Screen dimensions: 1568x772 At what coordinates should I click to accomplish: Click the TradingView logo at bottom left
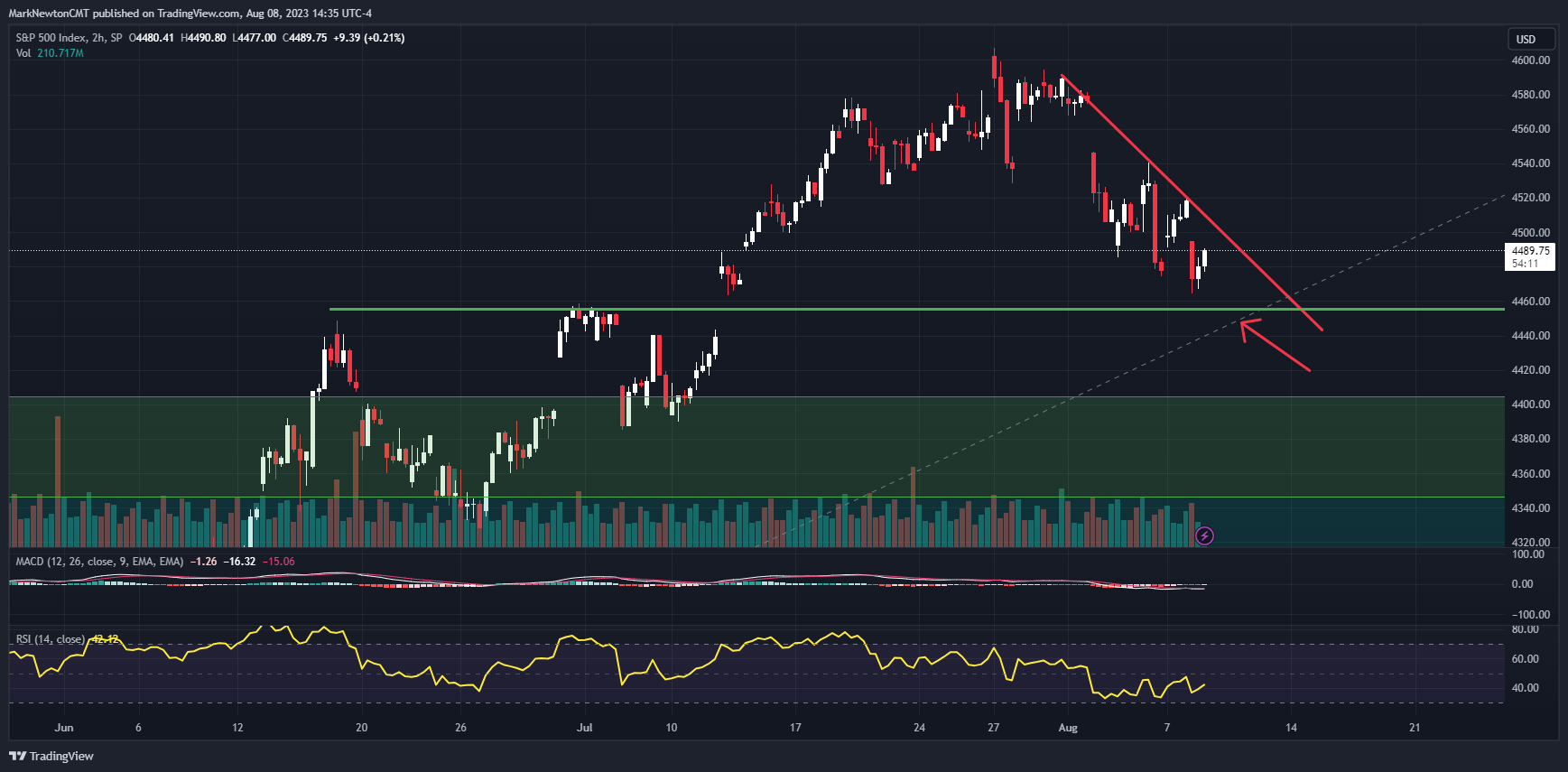[x=51, y=756]
